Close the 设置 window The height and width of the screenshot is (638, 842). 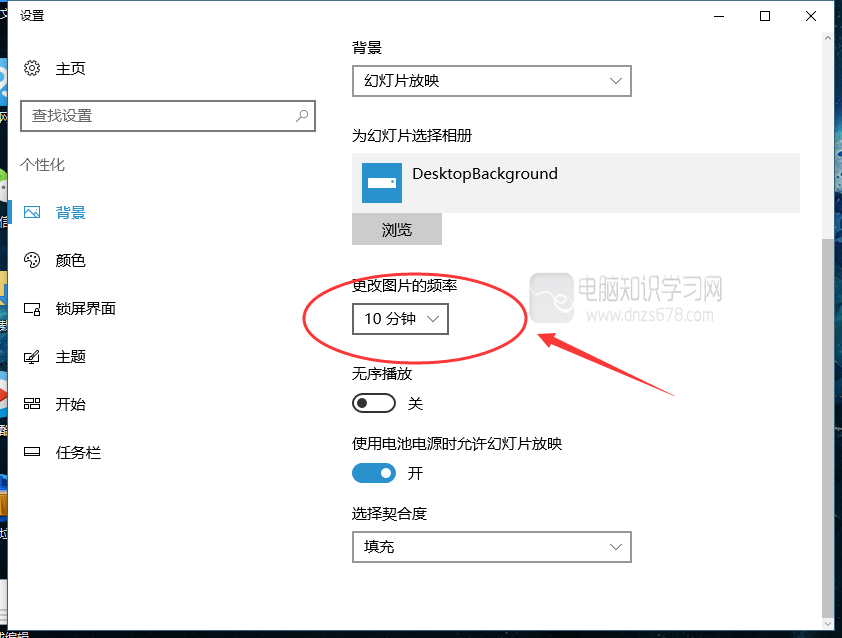pyautogui.click(x=811, y=16)
